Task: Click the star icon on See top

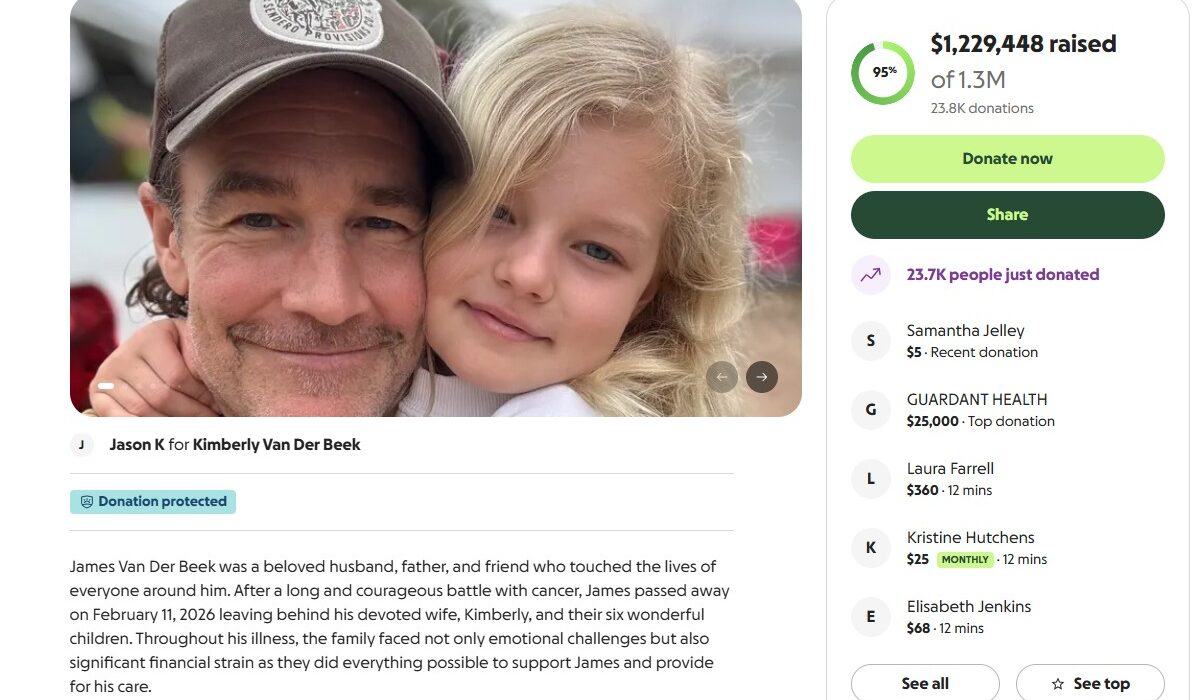Action: [1058, 684]
